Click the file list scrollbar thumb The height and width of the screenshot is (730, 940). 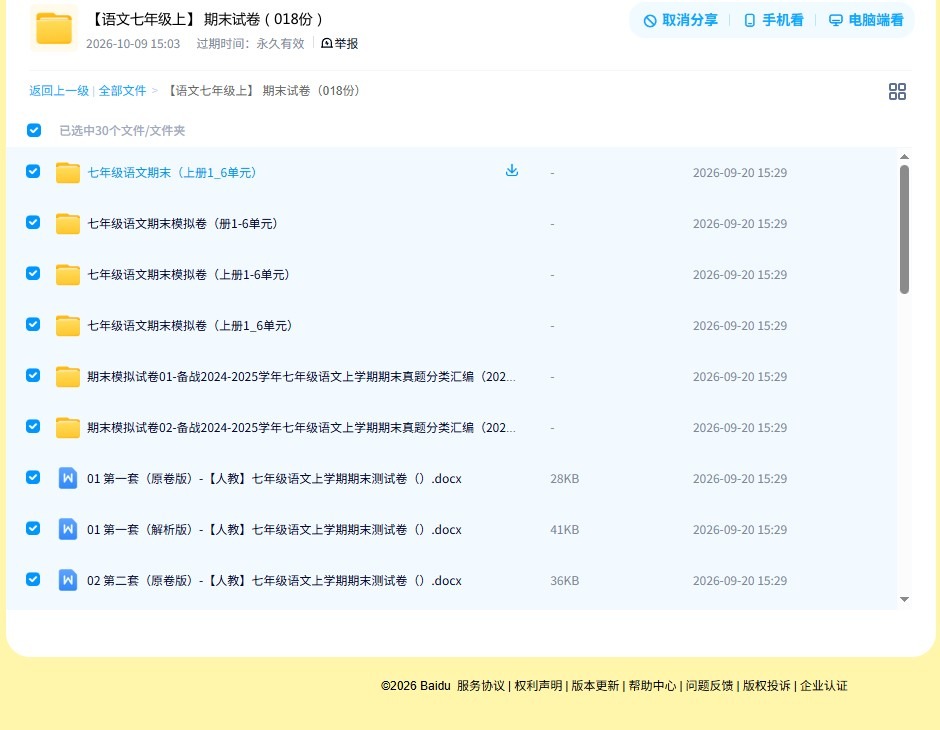pos(905,230)
